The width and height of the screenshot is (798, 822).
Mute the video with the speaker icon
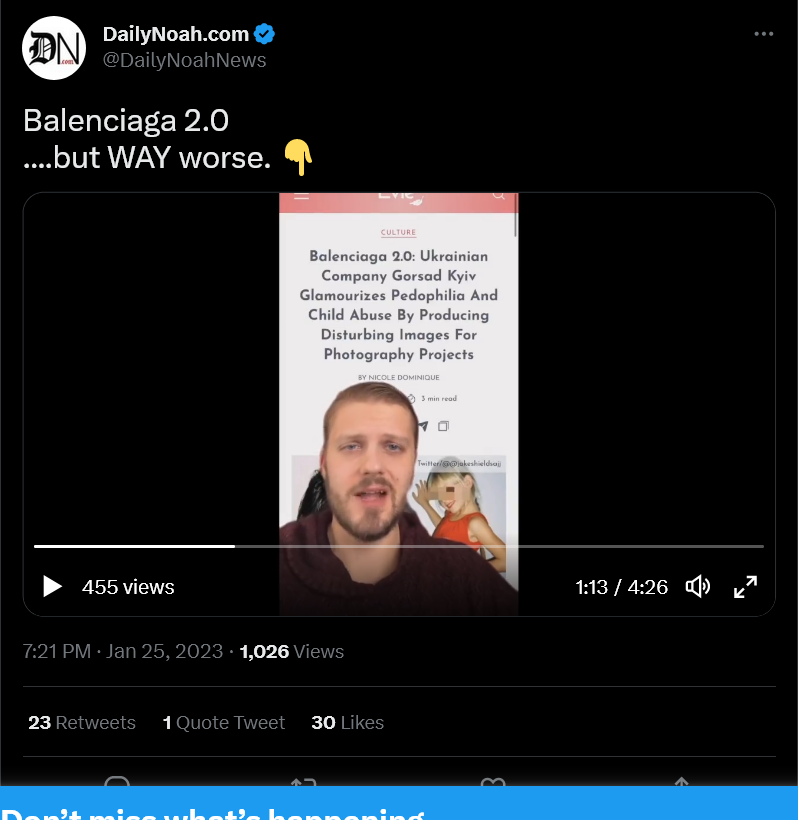coord(698,587)
